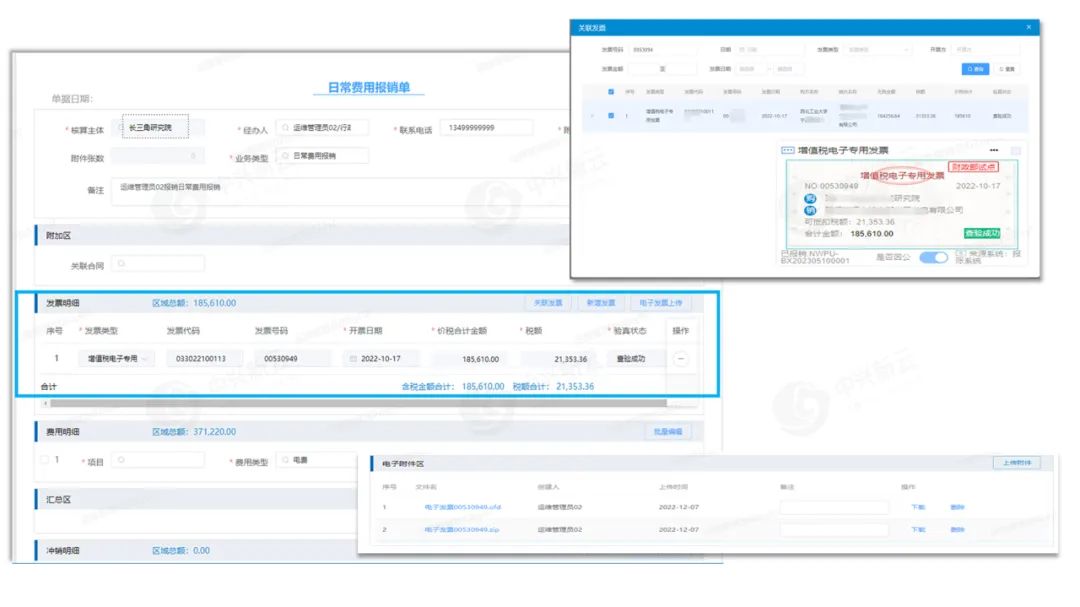The image size is (1080, 607).
Task: Click the 联系电话 field 13499999999
Action: (486, 127)
